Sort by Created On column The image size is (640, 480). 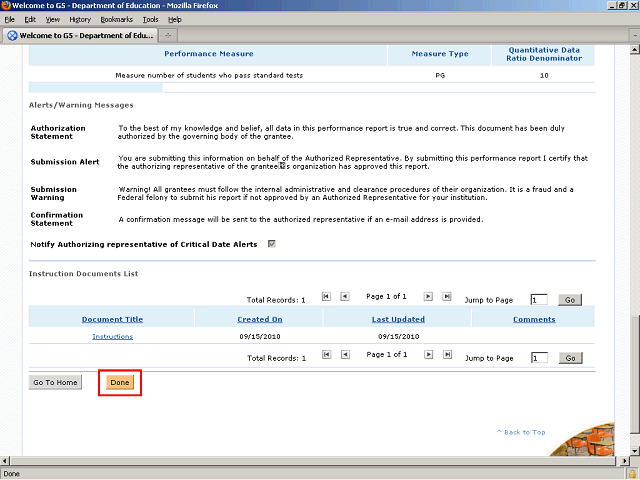[x=260, y=319]
